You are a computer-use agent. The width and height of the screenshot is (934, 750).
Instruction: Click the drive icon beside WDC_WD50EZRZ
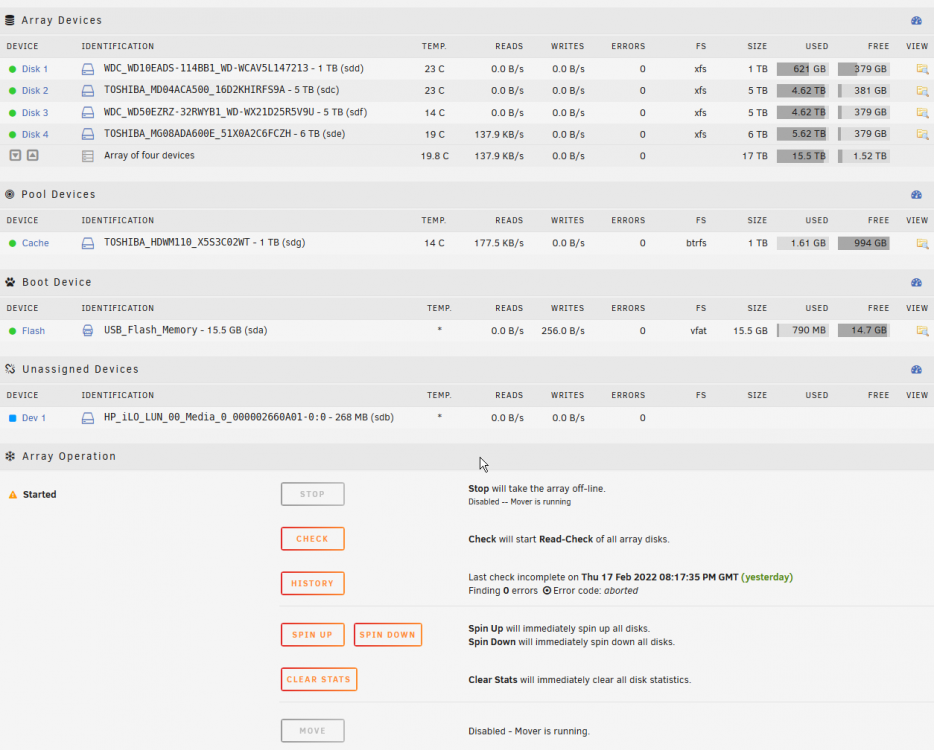pyautogui.click(x=88, y=113)
